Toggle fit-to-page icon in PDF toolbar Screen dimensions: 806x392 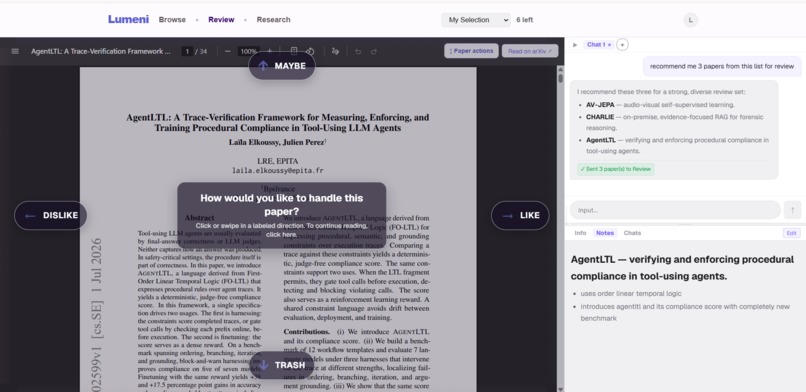tap(294, 51)
